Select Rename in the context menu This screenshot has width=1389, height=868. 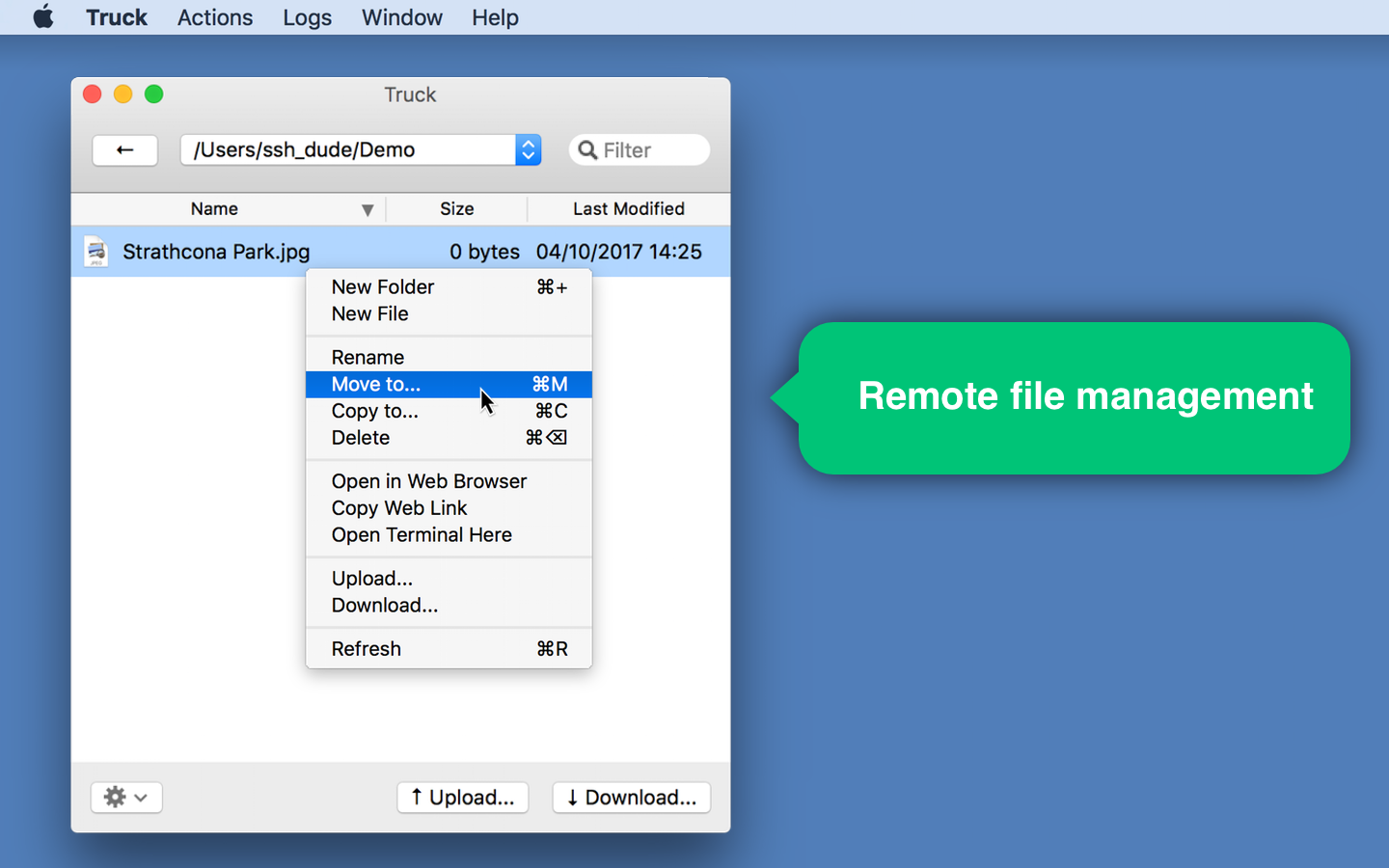pyautogui.click(x=449, y=357)
